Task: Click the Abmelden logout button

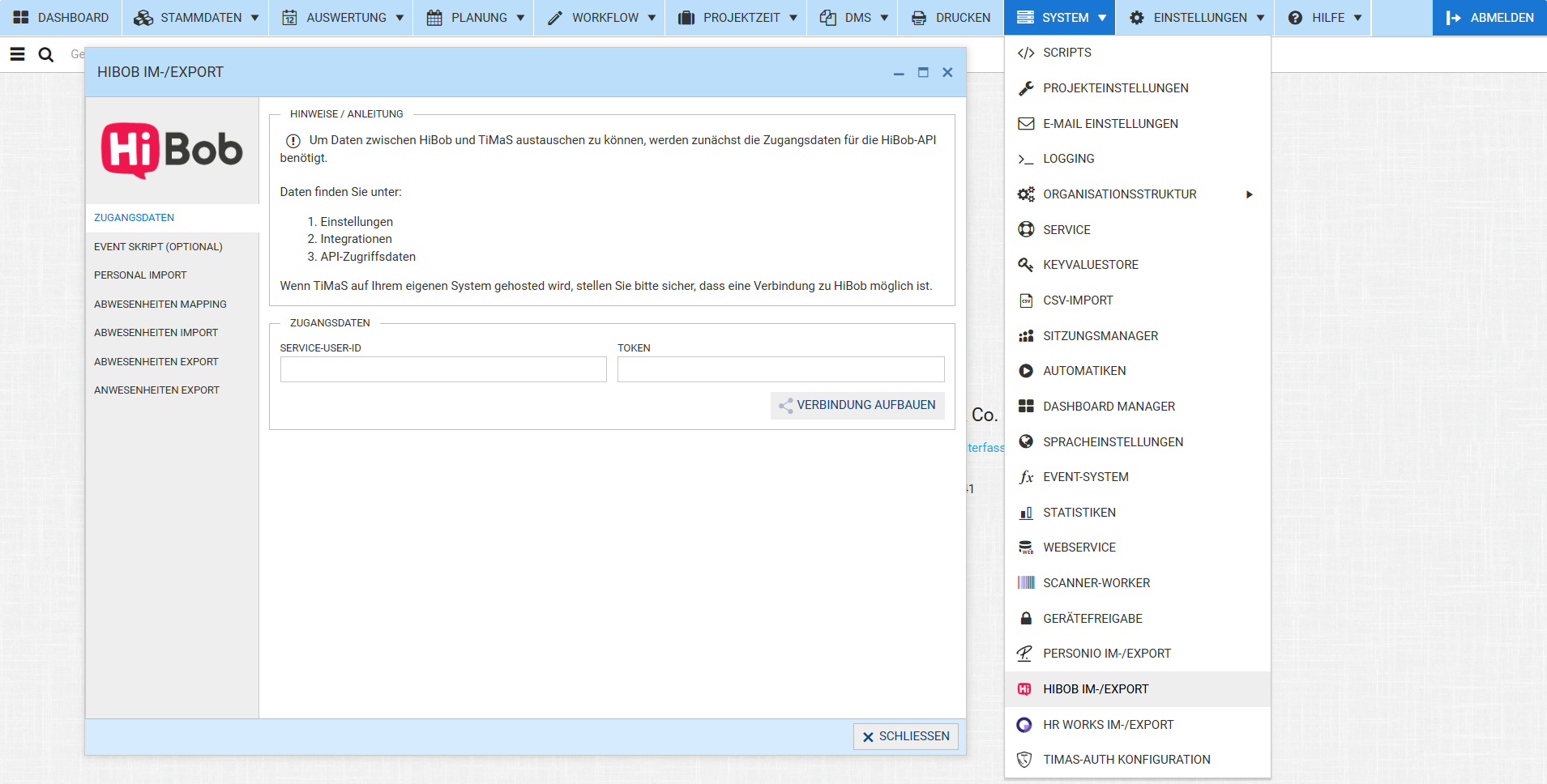Action: 1489,18
